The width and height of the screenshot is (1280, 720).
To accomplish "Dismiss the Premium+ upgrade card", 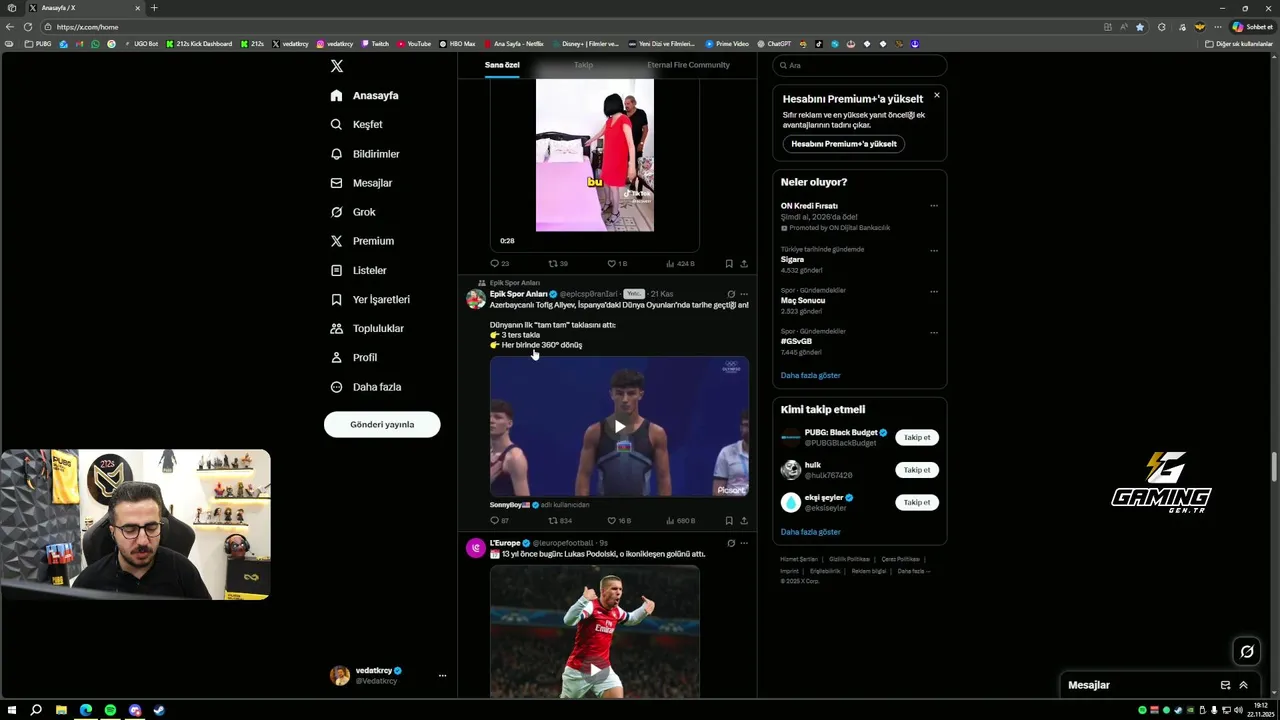I will (x=937, y=95).
